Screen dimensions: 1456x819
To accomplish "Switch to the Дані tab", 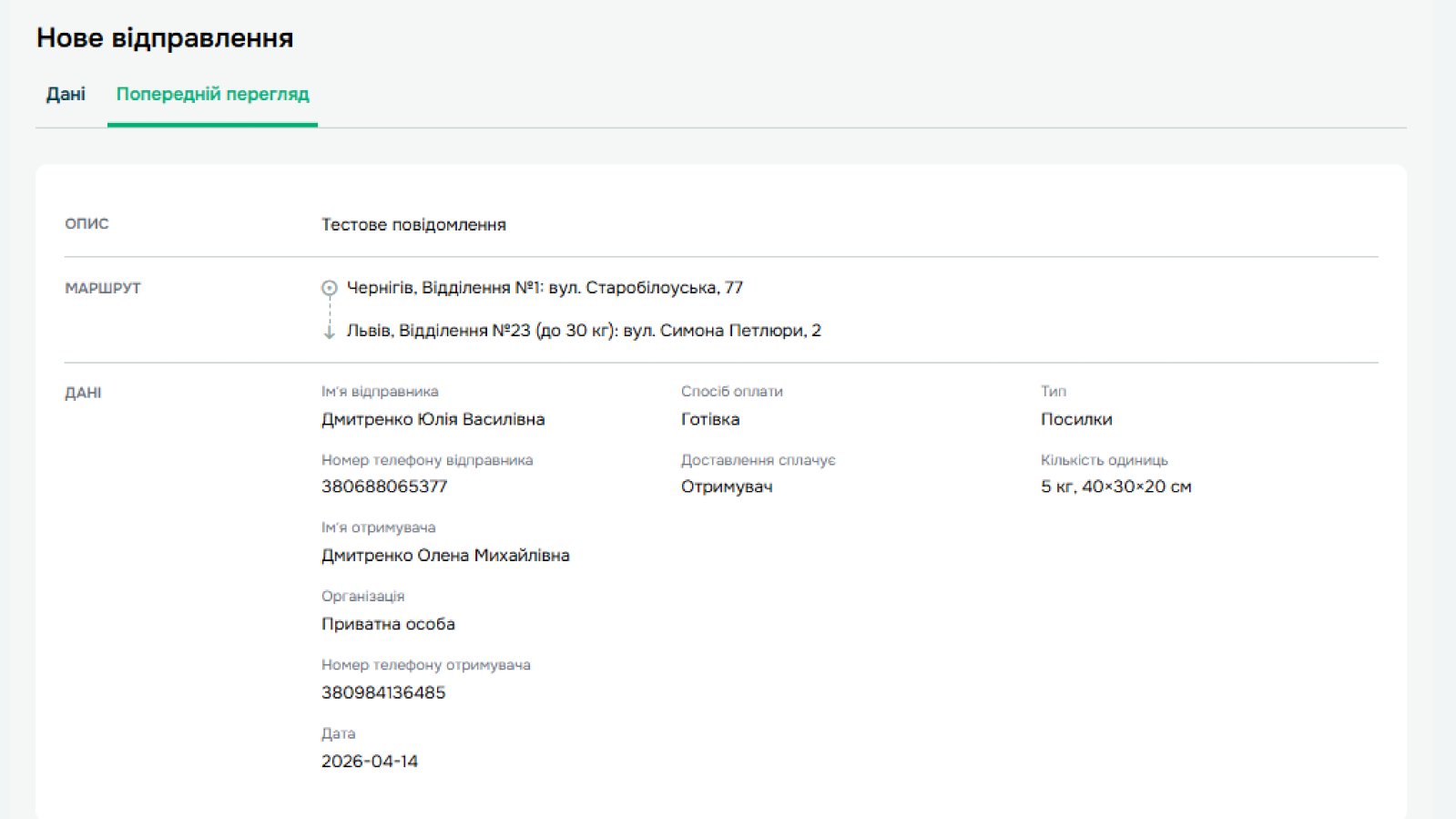I will [x=66, y=94].
